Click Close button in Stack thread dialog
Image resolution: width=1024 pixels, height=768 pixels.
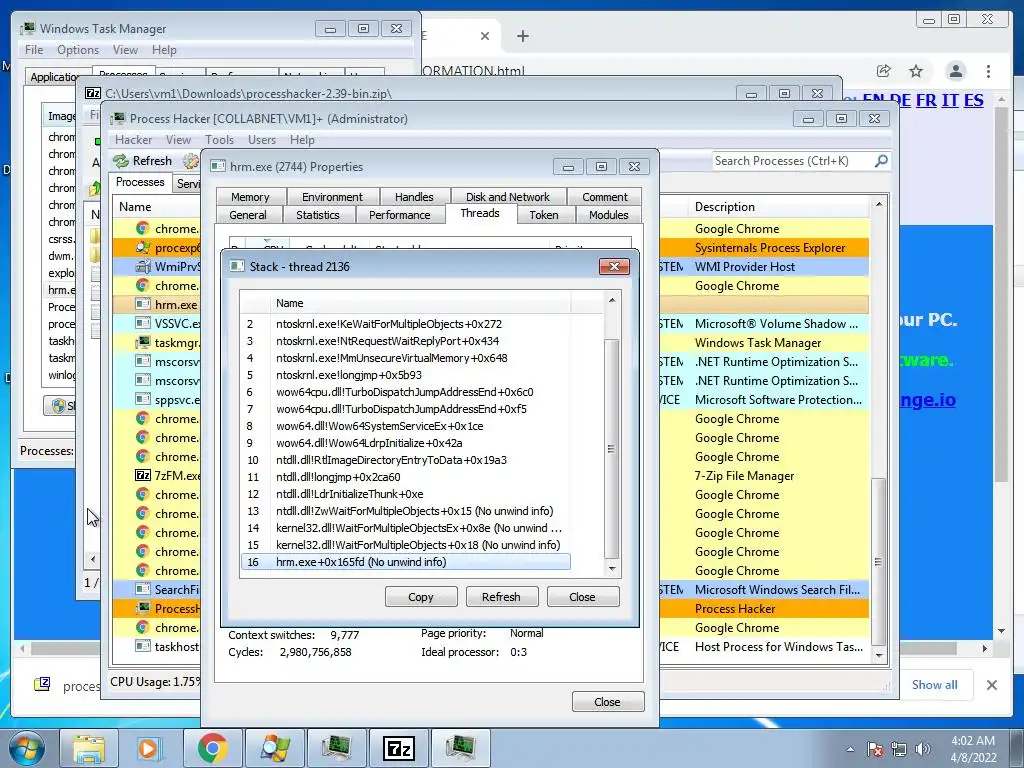[583, 597]
